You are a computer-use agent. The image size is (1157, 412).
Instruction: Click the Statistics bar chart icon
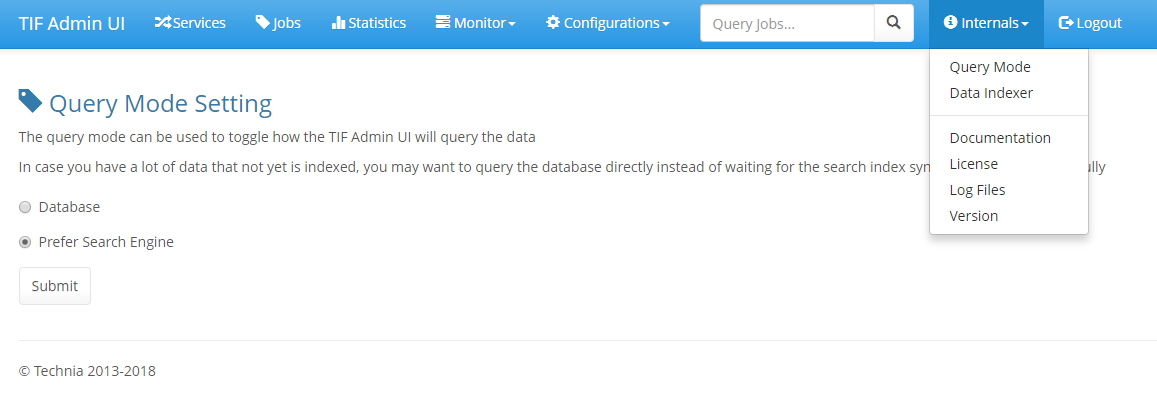click(338, 23)
